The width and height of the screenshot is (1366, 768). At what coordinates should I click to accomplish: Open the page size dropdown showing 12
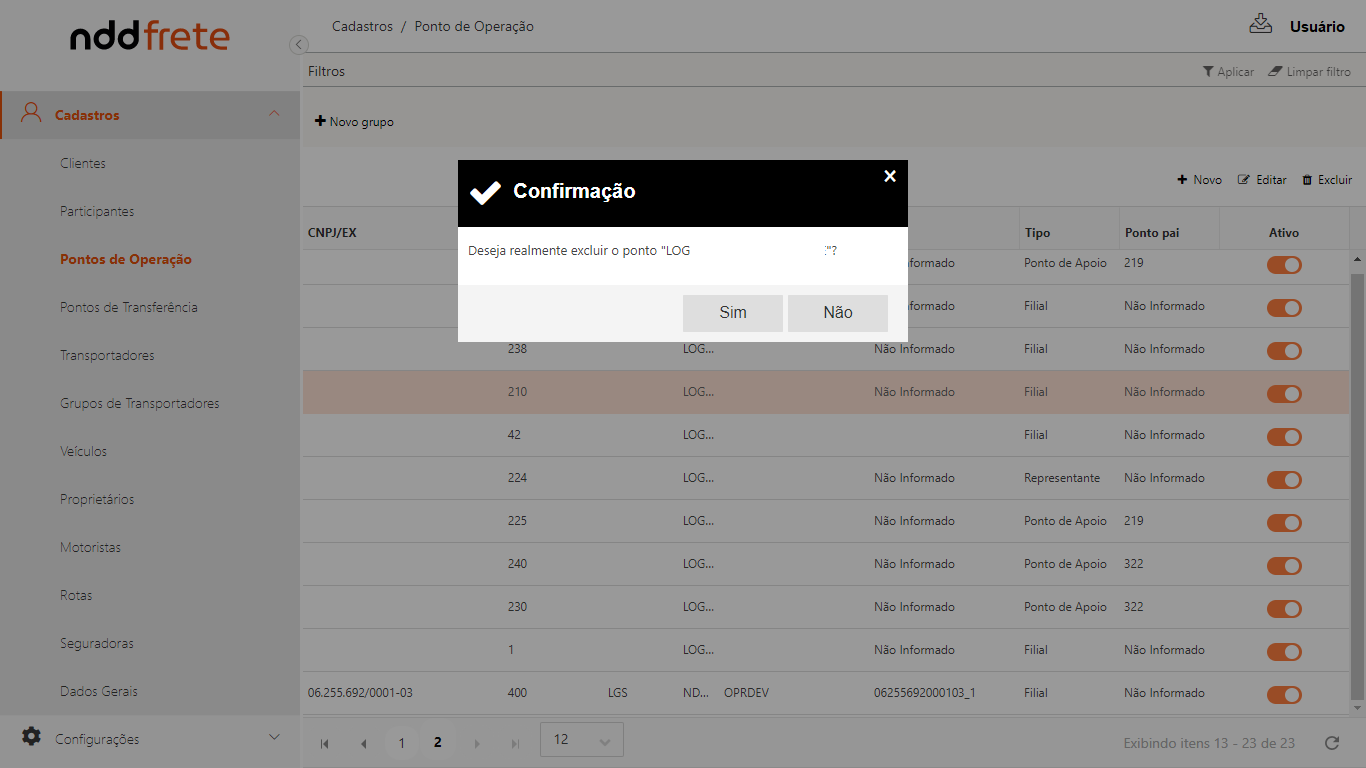(x=581, y=740)
